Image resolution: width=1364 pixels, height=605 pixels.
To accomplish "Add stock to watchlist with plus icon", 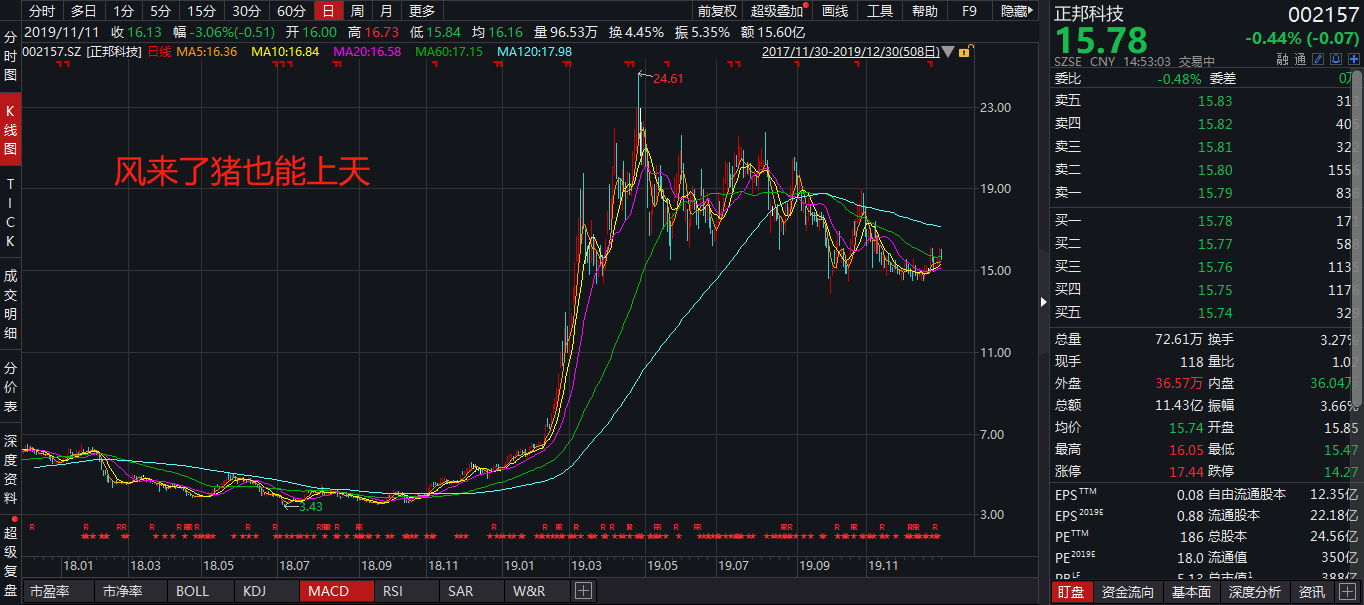I will pyautogui.click(x=1354, y=59).
